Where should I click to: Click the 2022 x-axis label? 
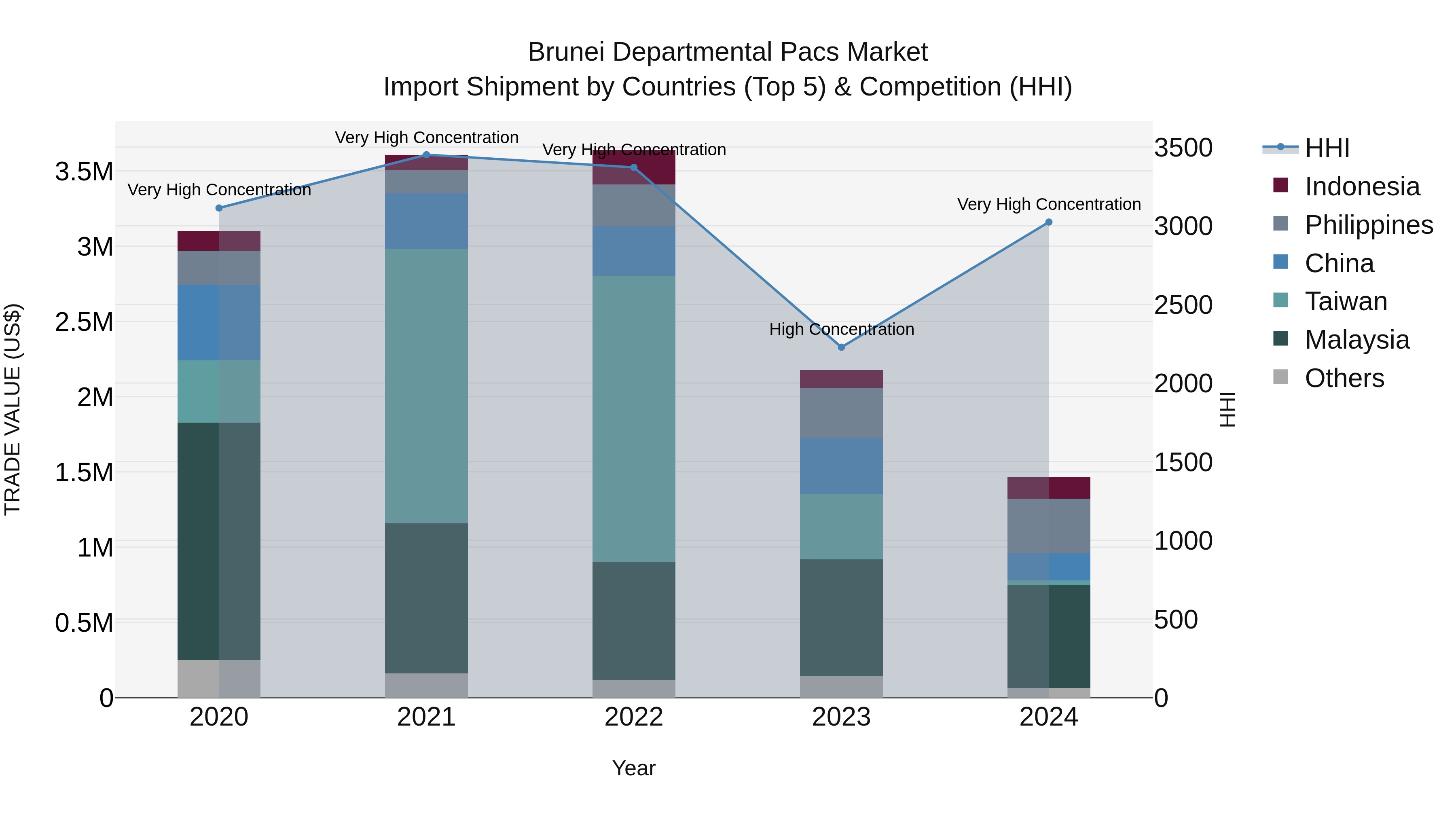pos(634,717)
